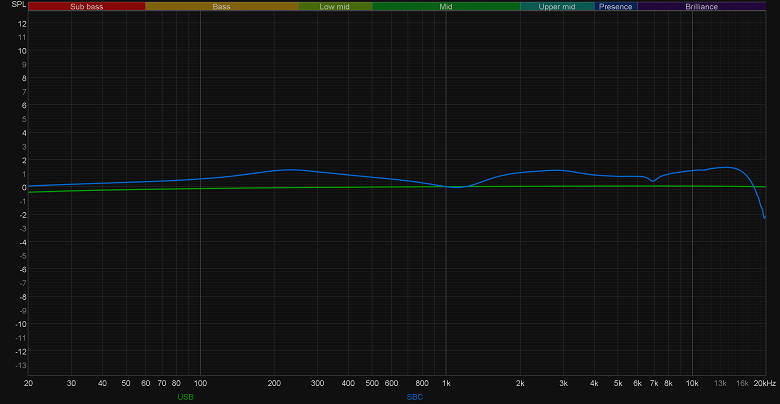Select the Low mid band header
Screen dimensions: 780x404
[x=335, y=6]
